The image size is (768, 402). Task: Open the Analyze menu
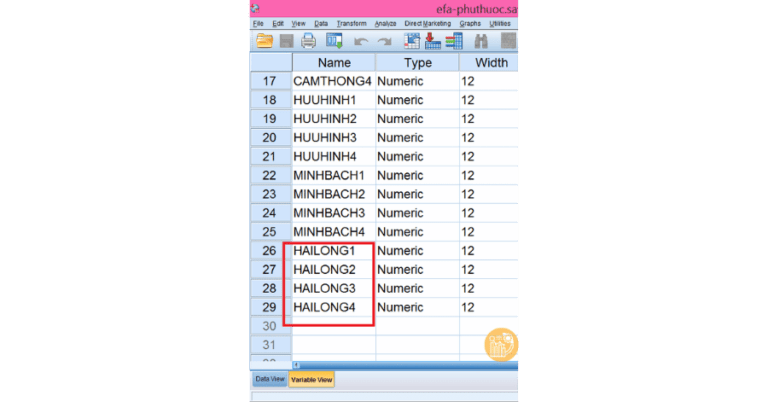tap(385, 23)
